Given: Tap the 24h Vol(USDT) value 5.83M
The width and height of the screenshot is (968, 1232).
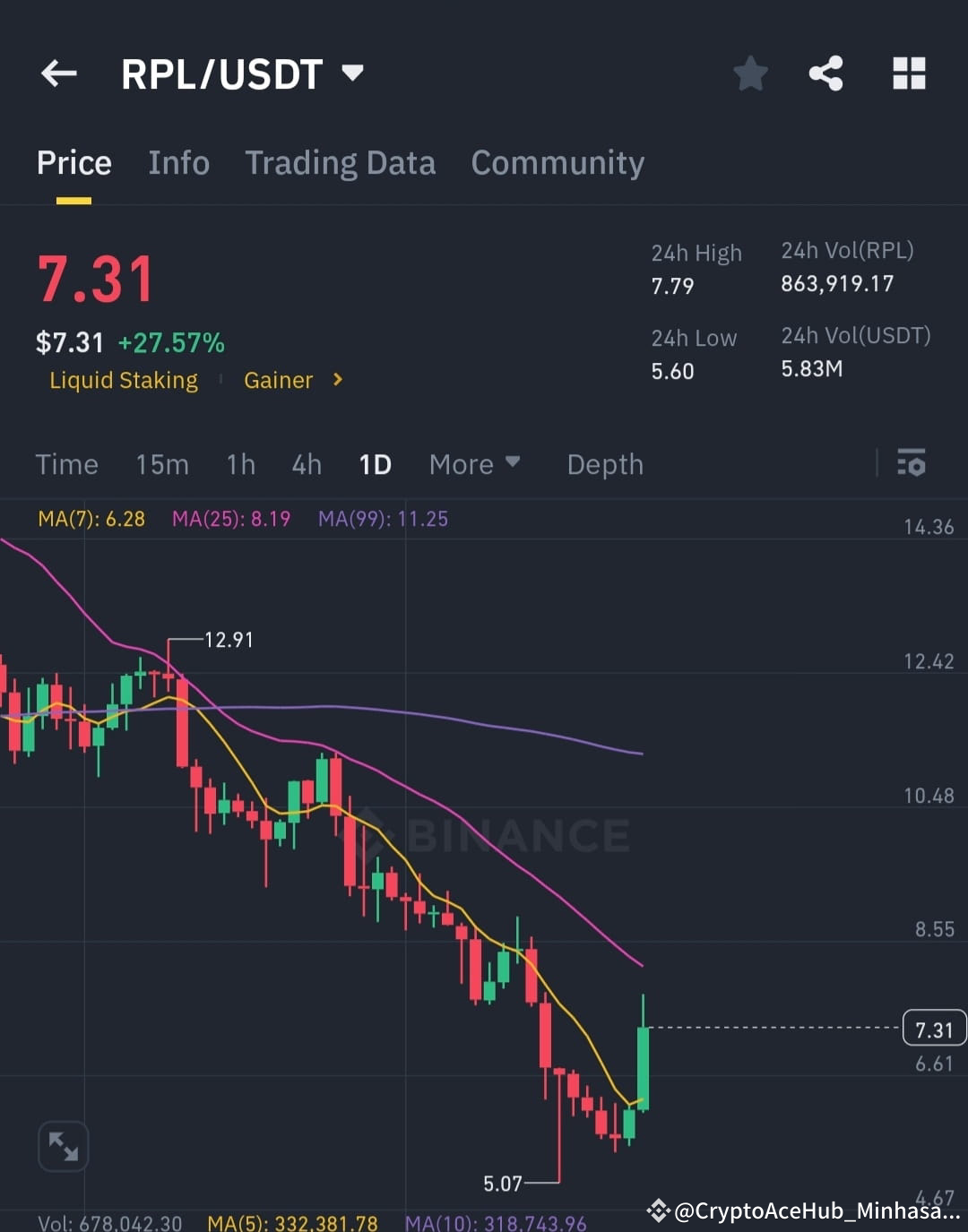Looking at the screenshot, I should 811,368.
